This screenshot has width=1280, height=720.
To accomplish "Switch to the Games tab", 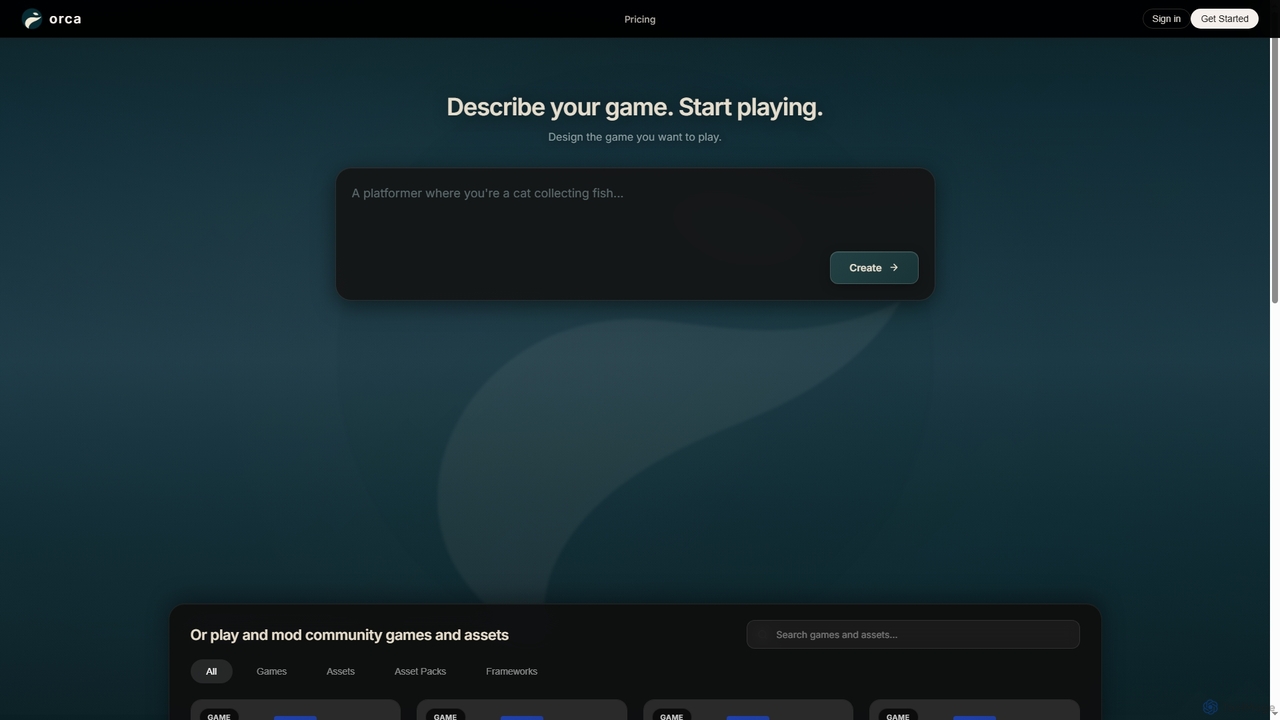I will [x=271, y=671].
